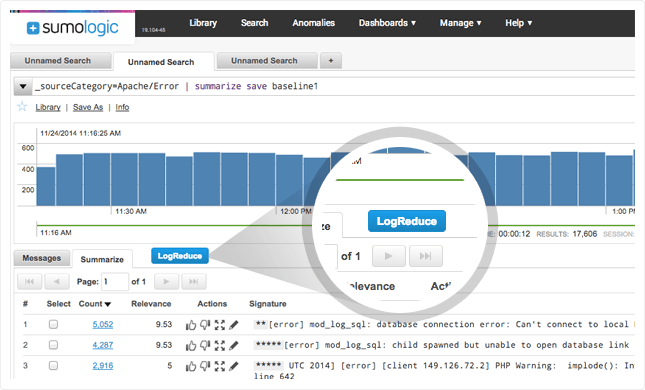645x390 pixels.
Task: Go to first page arrow button
Action: click(x=29, y=281)
